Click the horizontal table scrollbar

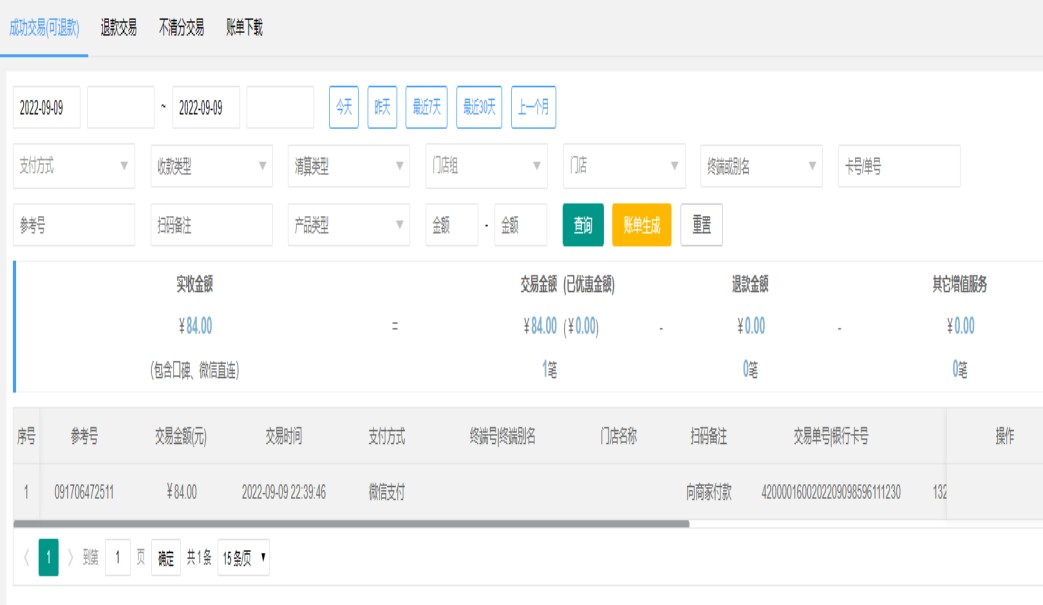[350, 523]
